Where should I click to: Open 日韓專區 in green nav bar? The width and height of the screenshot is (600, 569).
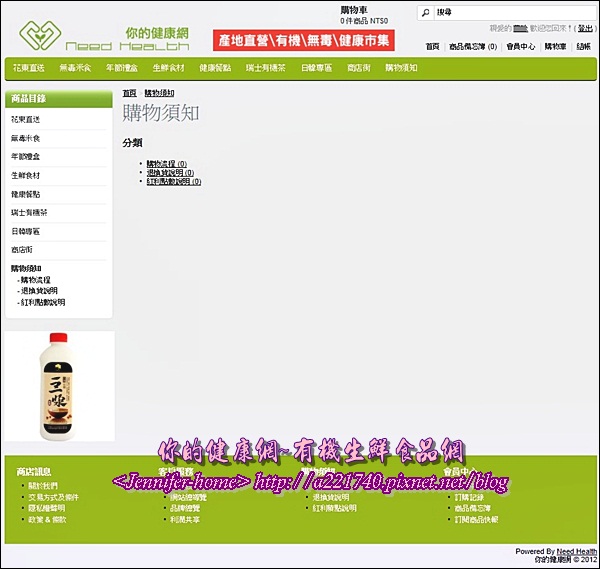[x=316, y=68]
